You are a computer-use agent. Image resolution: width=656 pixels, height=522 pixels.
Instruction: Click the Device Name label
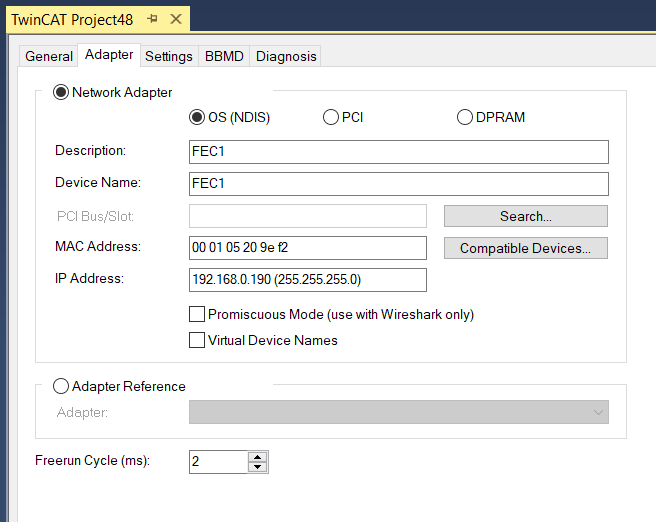click(x=98, y=182)
